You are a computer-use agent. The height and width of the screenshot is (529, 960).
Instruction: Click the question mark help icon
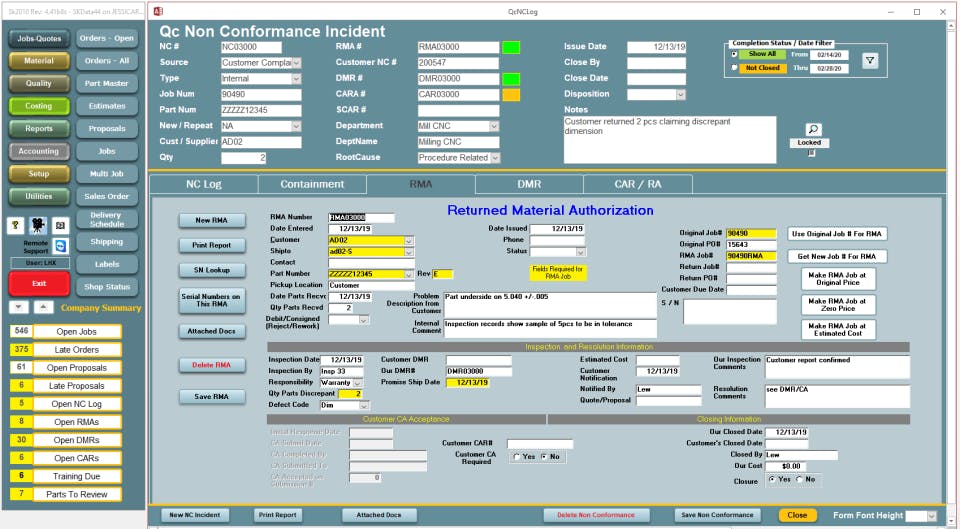click(15, 225)
